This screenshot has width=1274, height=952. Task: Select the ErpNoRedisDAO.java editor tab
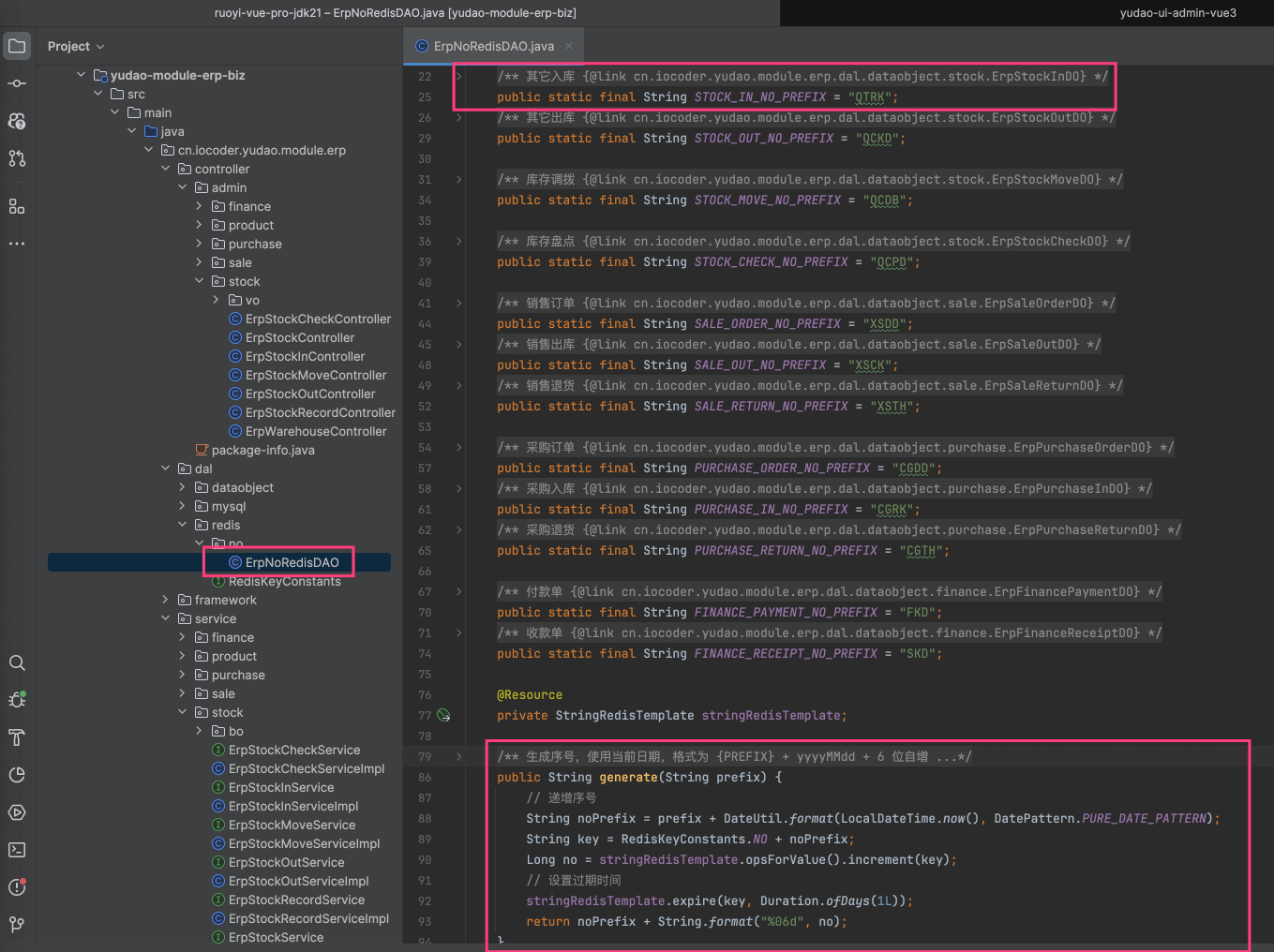[493, 46]
